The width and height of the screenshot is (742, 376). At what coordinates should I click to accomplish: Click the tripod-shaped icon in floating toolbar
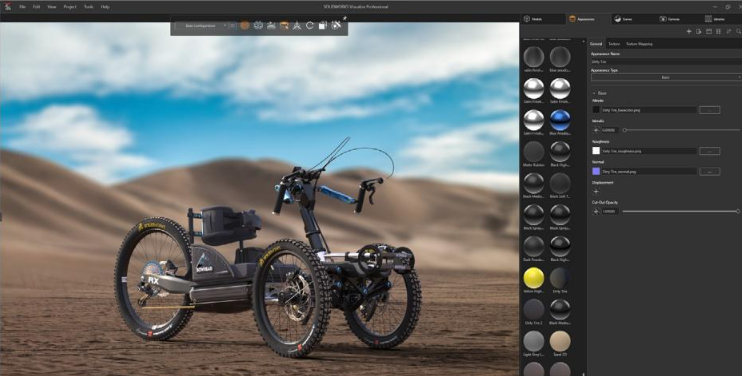click(x=297, y=26)
